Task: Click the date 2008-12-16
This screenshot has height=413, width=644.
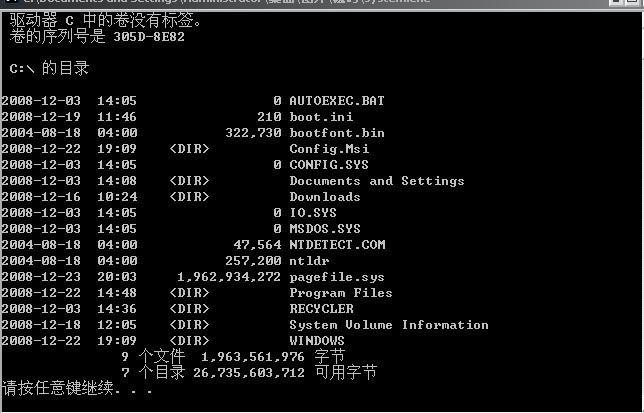Action: 41,197
